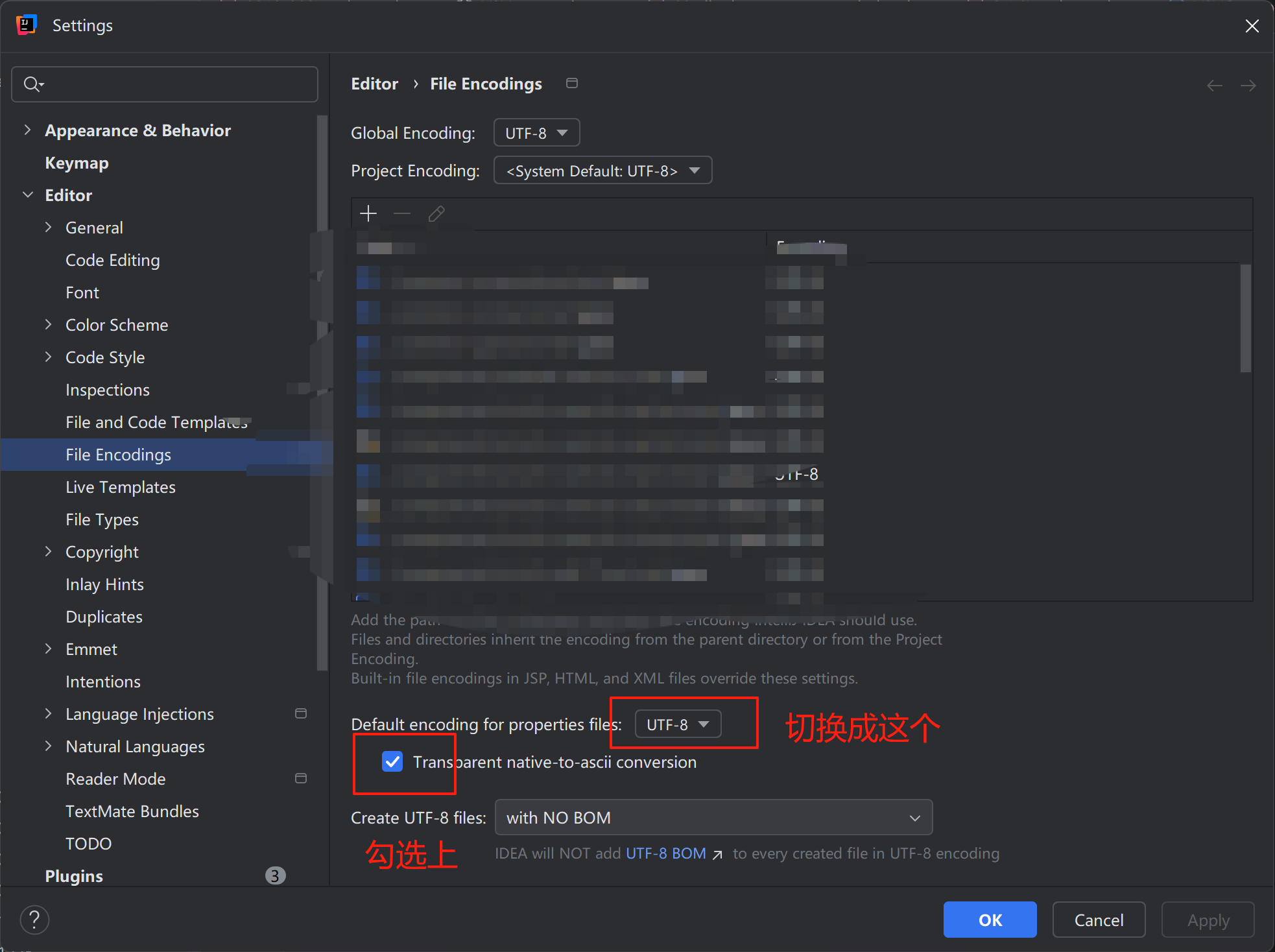
Task: Expand the General subsection
Action: tap(48, 227)
